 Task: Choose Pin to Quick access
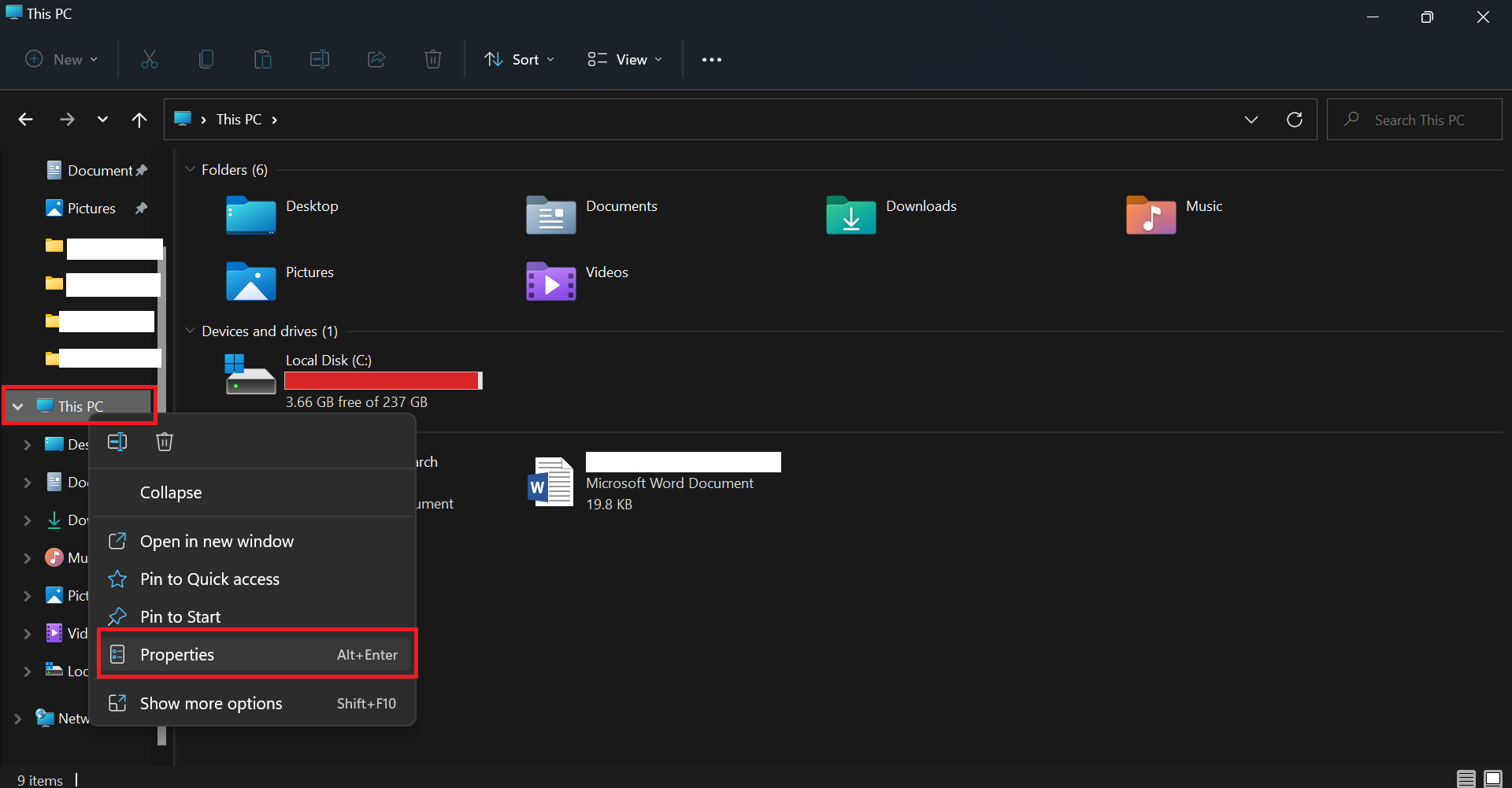(209, 579)
